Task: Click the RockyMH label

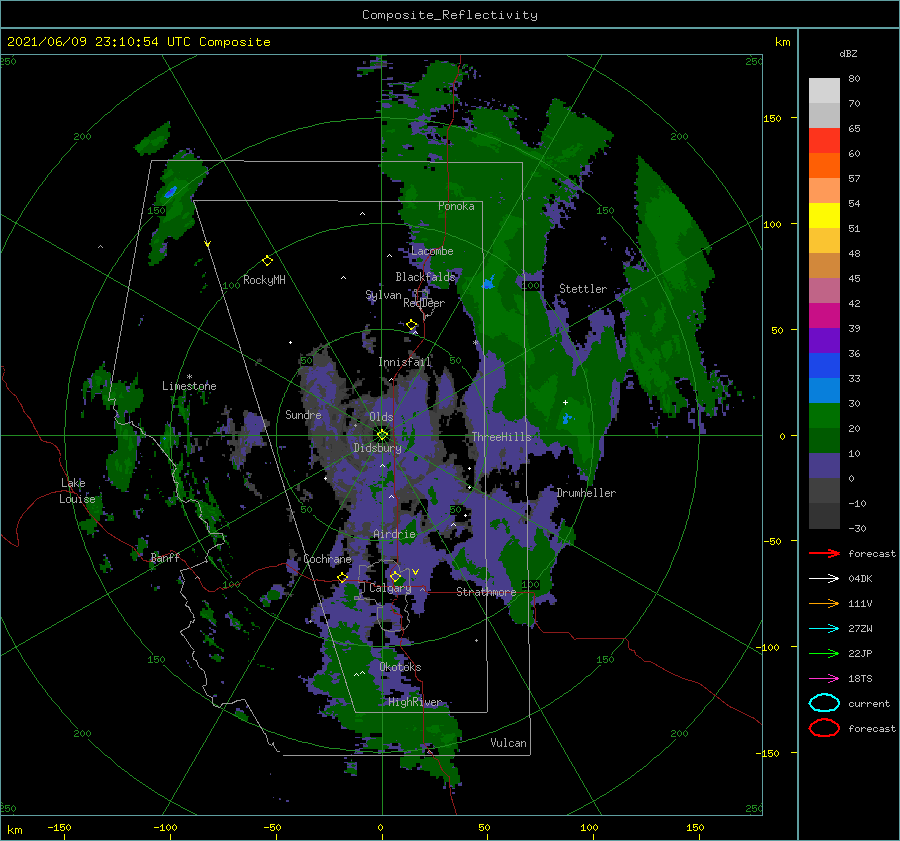Action: coord(264,280)
